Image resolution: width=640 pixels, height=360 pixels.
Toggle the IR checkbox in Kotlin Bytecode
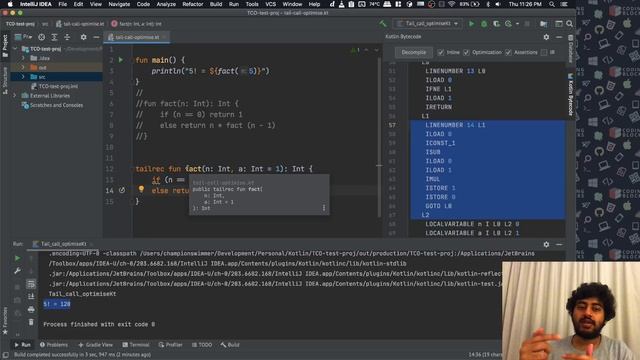tap(544, 52)
